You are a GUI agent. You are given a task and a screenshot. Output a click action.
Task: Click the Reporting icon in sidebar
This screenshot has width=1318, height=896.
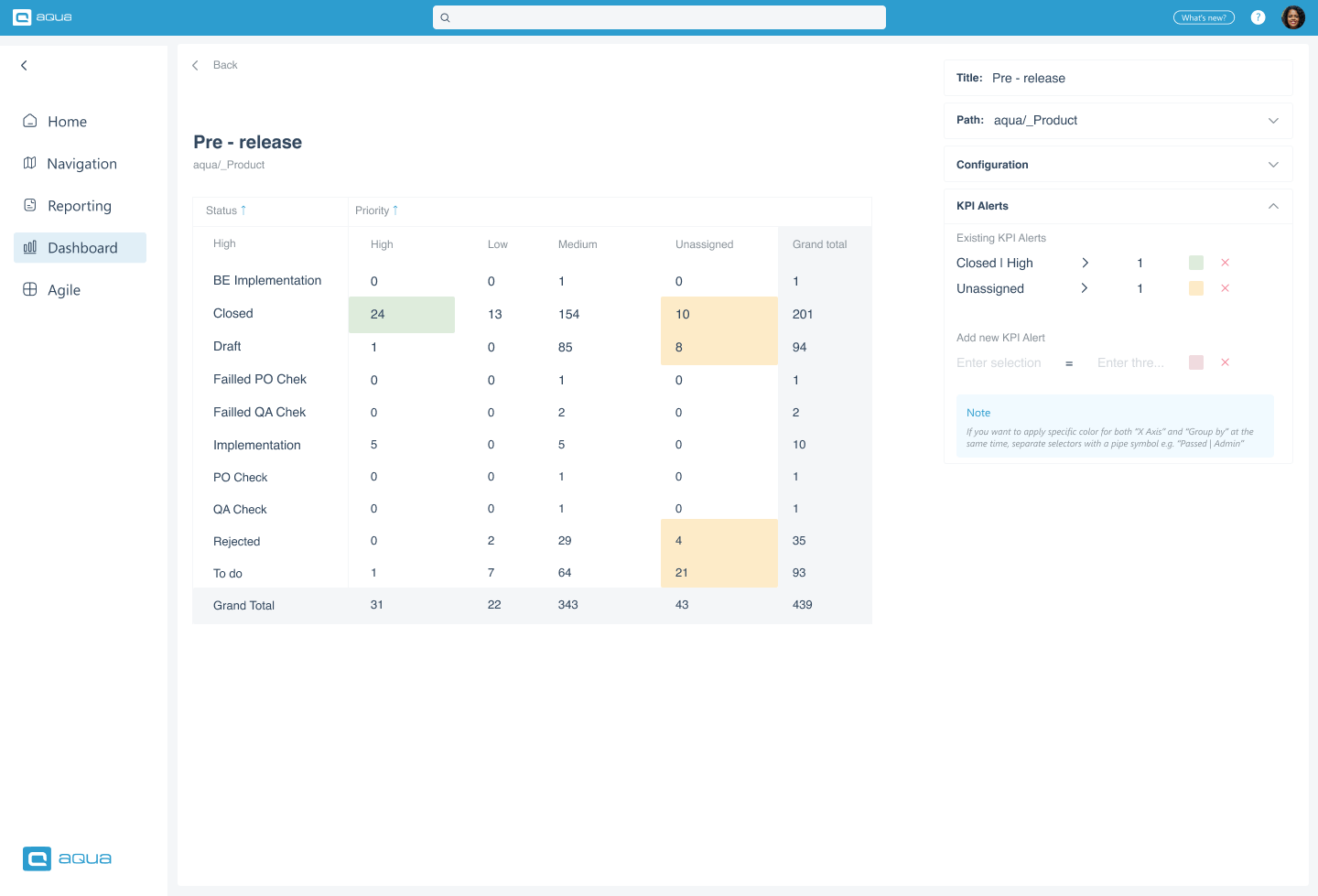pyautogui.click(x=29, y=205)
